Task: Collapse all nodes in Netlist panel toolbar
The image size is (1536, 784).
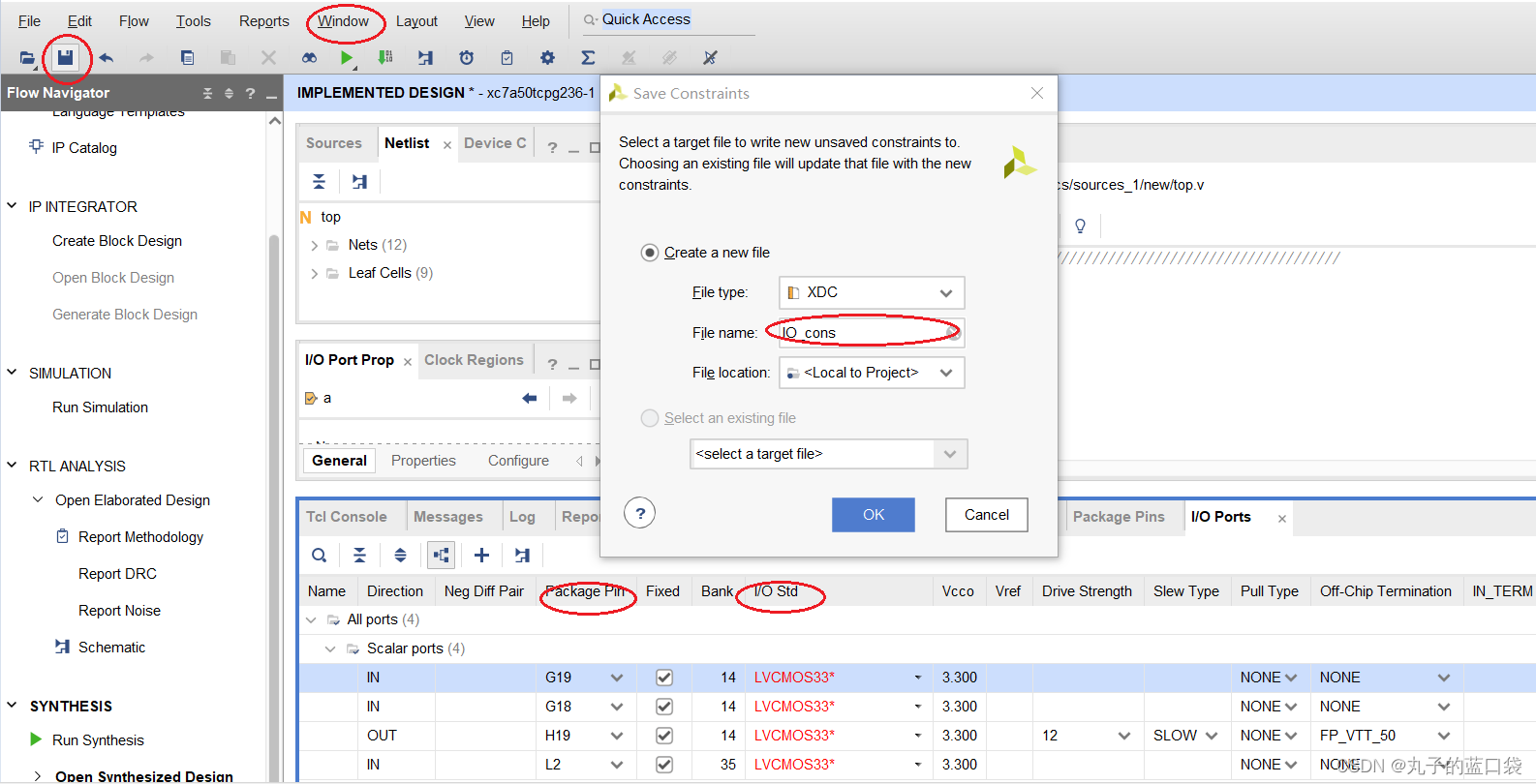Action: (x=319, y=182)
